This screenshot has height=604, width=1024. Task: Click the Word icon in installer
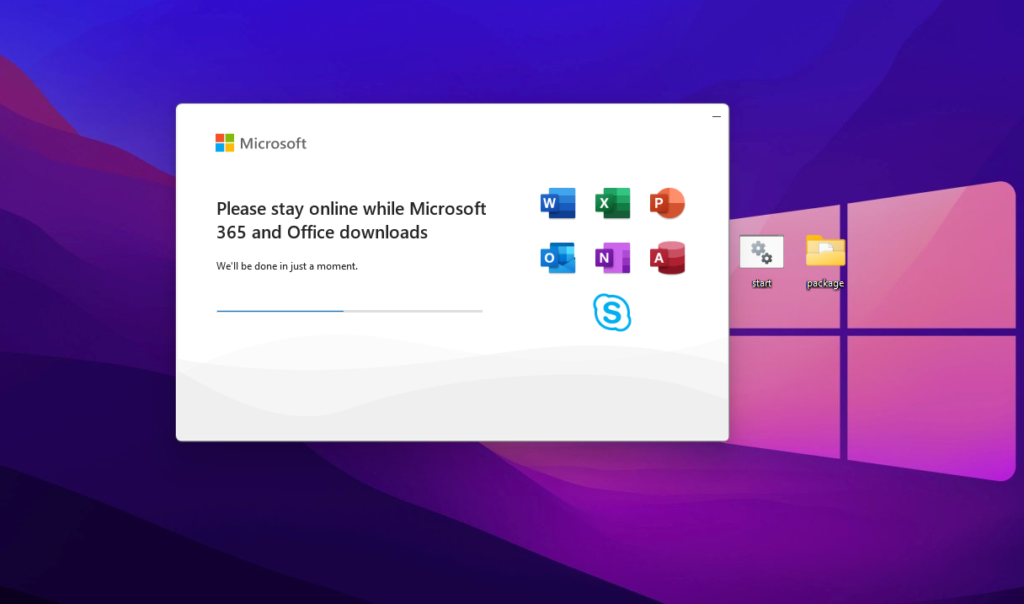coord(558,203)
